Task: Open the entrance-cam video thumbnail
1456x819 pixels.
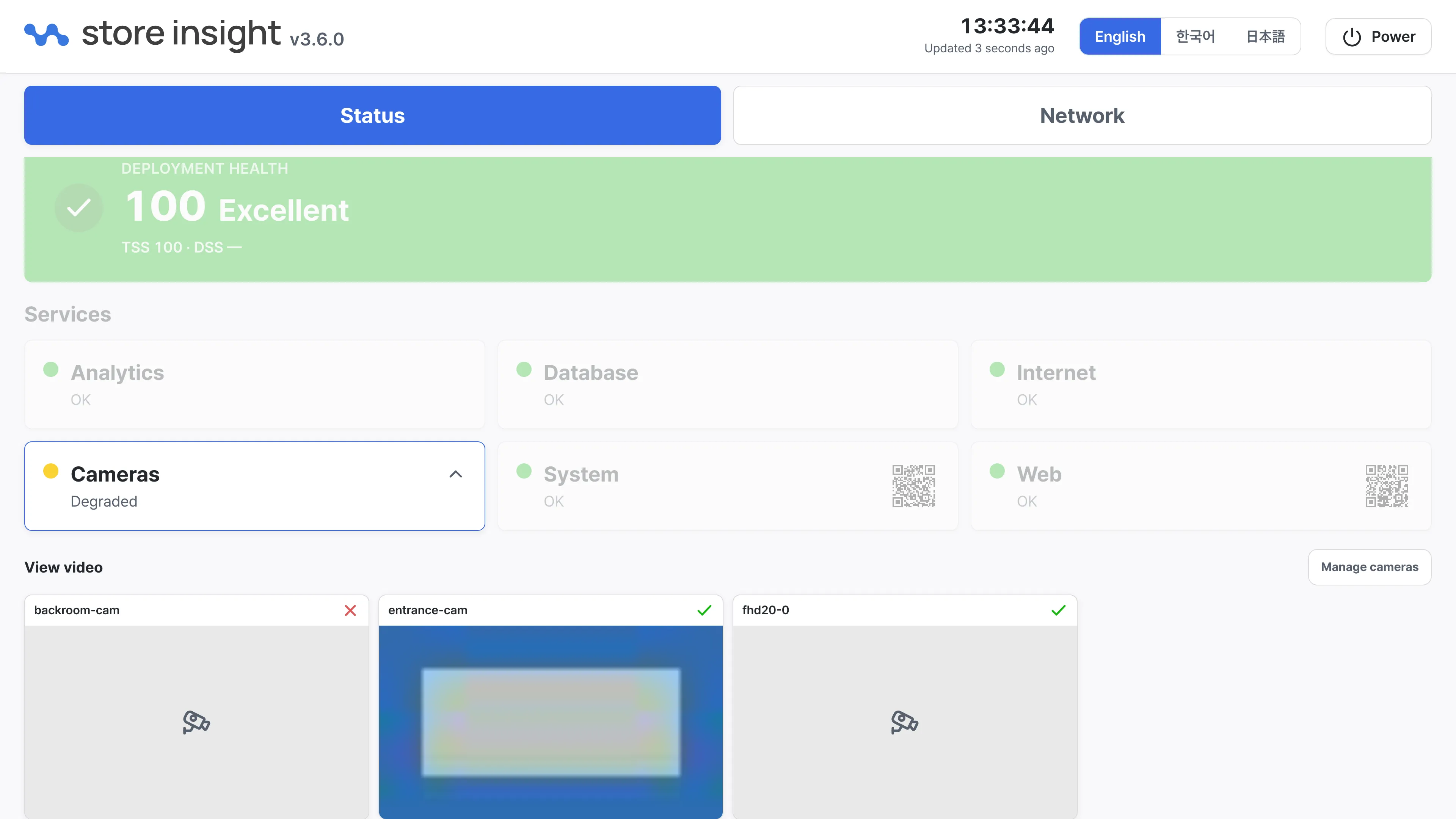Action: click(551, 722)
